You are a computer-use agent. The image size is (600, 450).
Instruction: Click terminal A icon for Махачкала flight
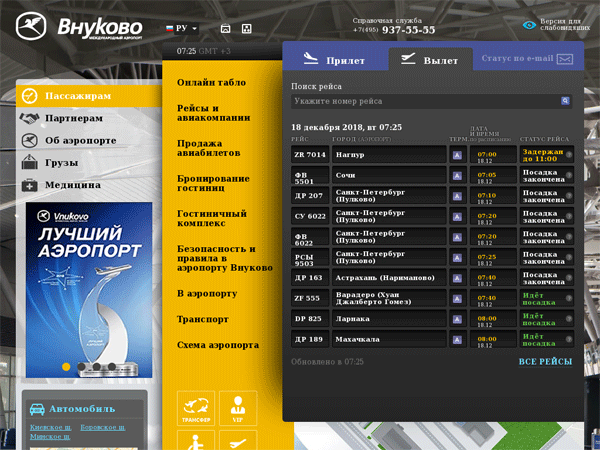tap(457, 340)
